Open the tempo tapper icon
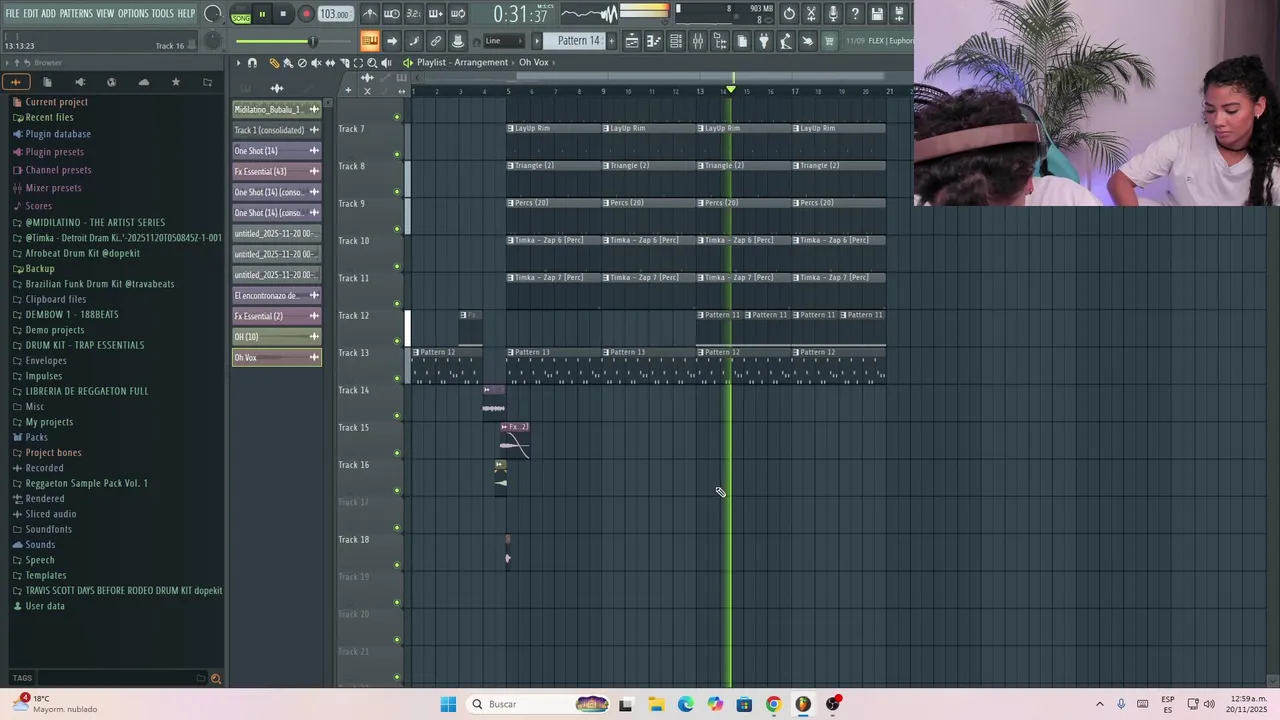 [786, 41]
